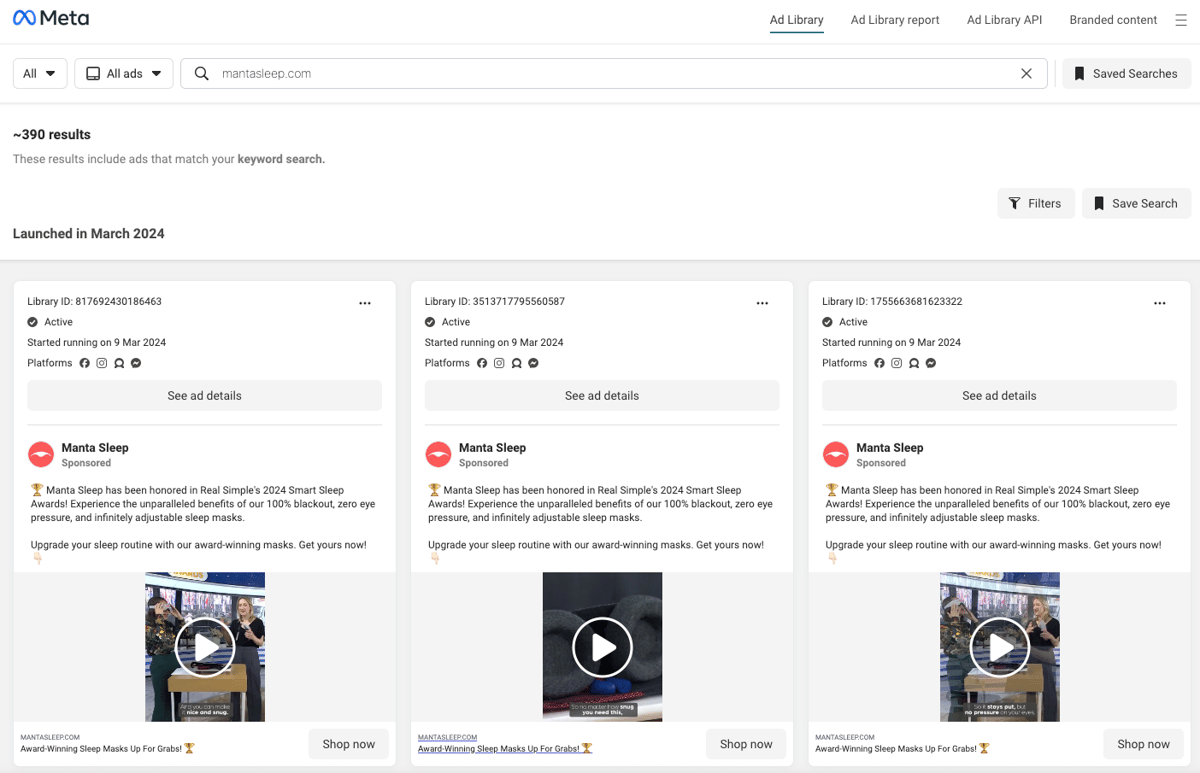Open Saved Searches

tap(1126, 73)
